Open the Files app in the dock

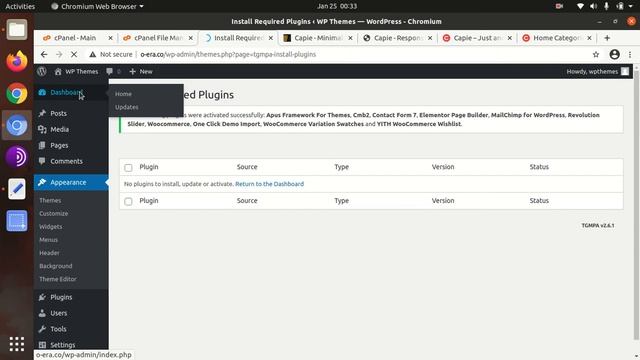pos(17,29)
